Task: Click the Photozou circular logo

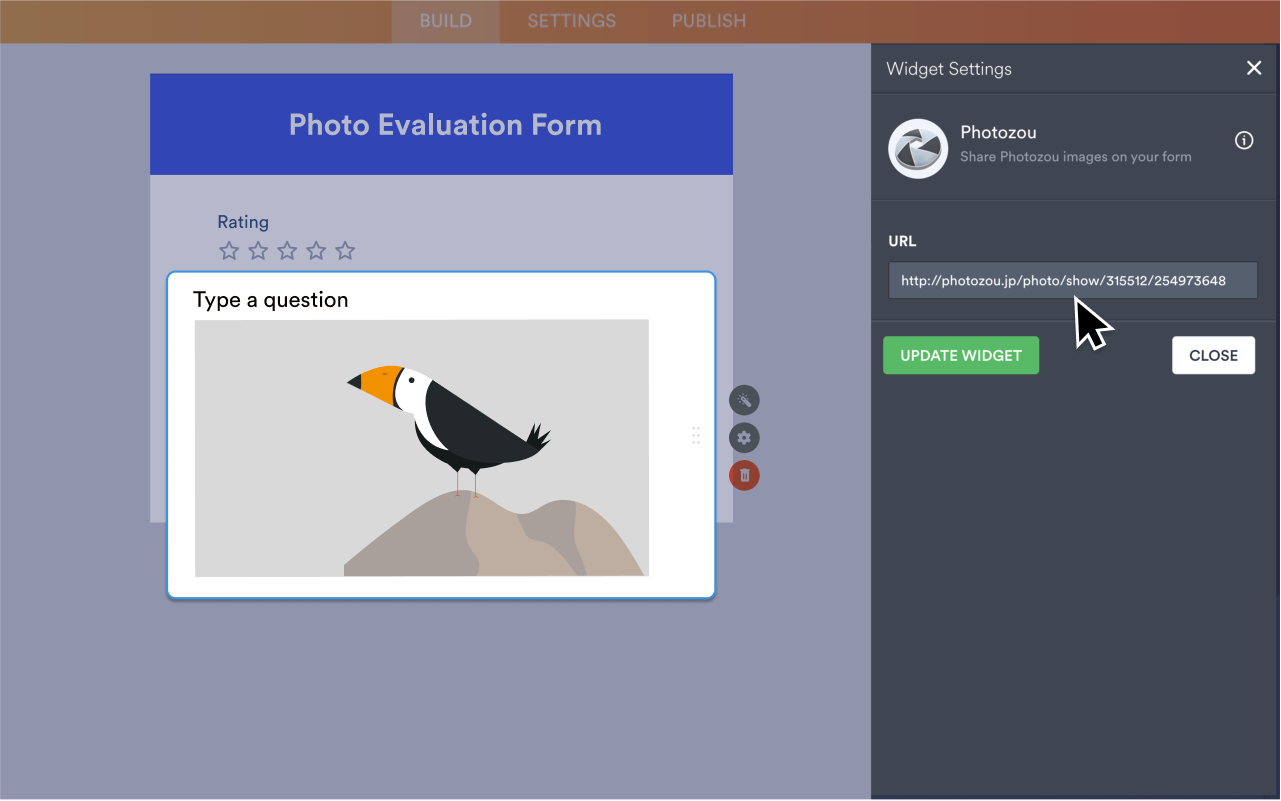Action: pyautogui.click(x=917, y=148)
